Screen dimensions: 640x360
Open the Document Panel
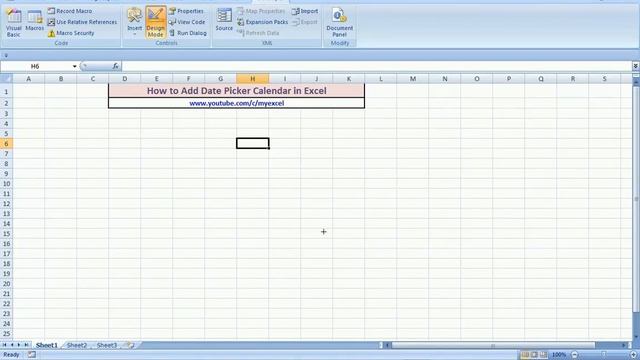[340, 22]
